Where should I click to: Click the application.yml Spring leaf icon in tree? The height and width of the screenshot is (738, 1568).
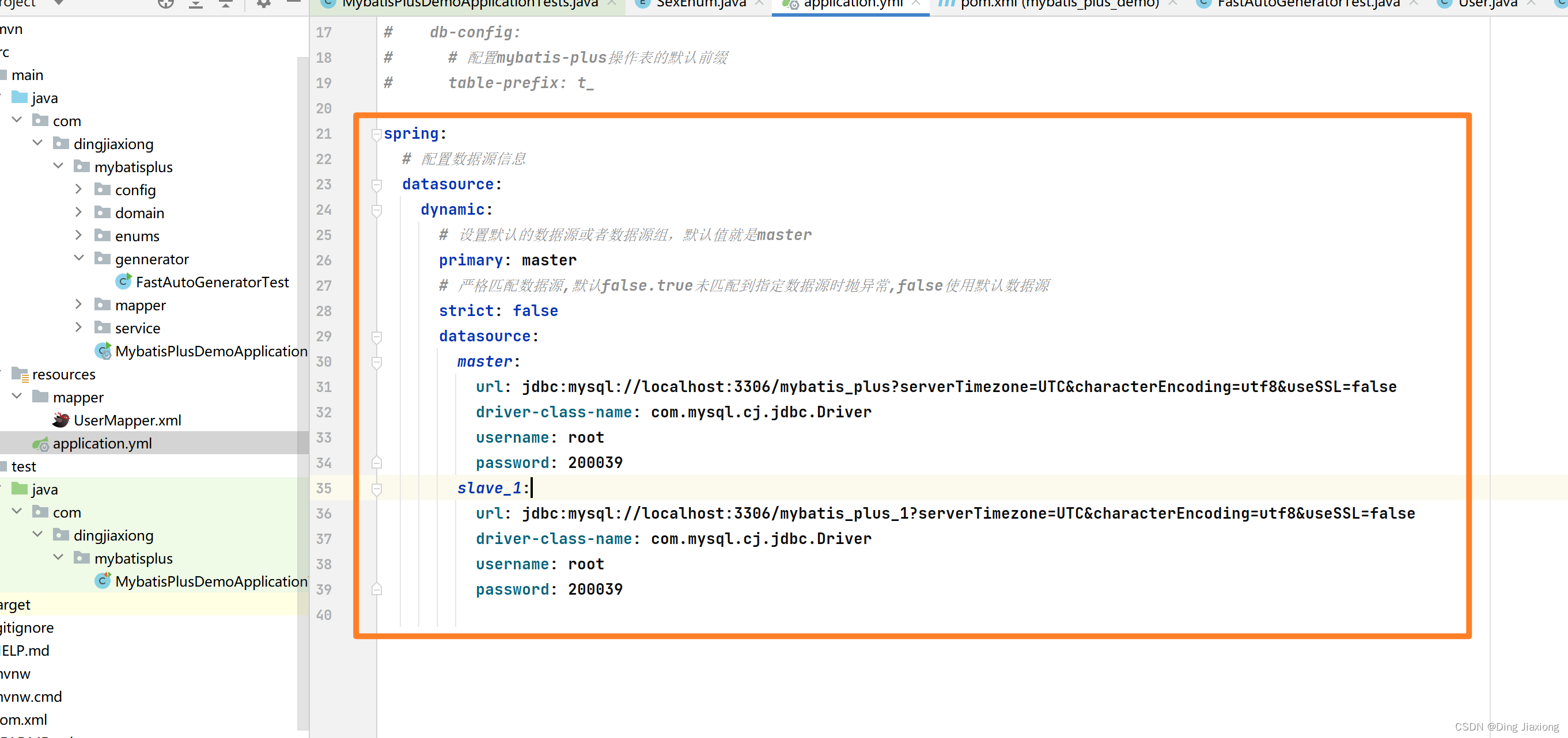[41, 444]
